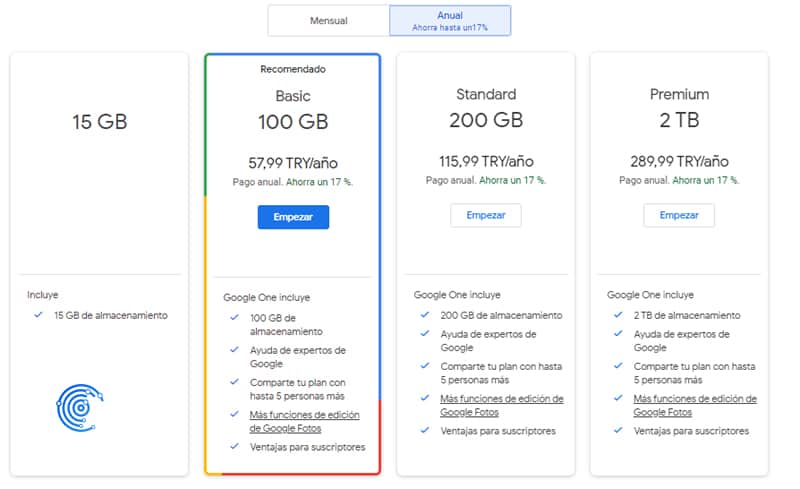Click the 289,99 TRY/año price
The width and height of the screenshot is (800, 489).
point(679,162)
